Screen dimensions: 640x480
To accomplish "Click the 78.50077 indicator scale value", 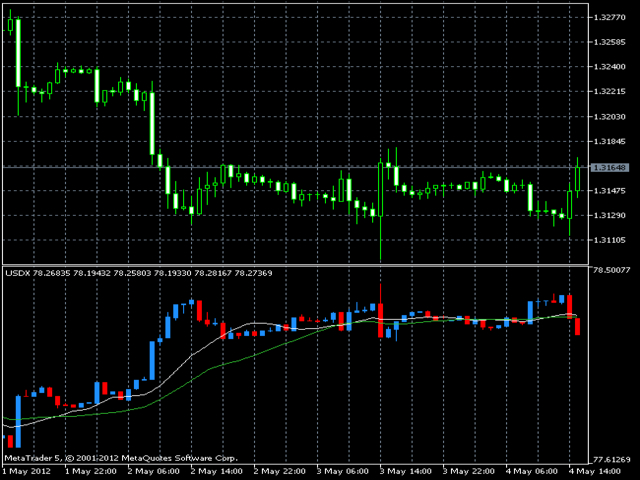I will [609, 270].
